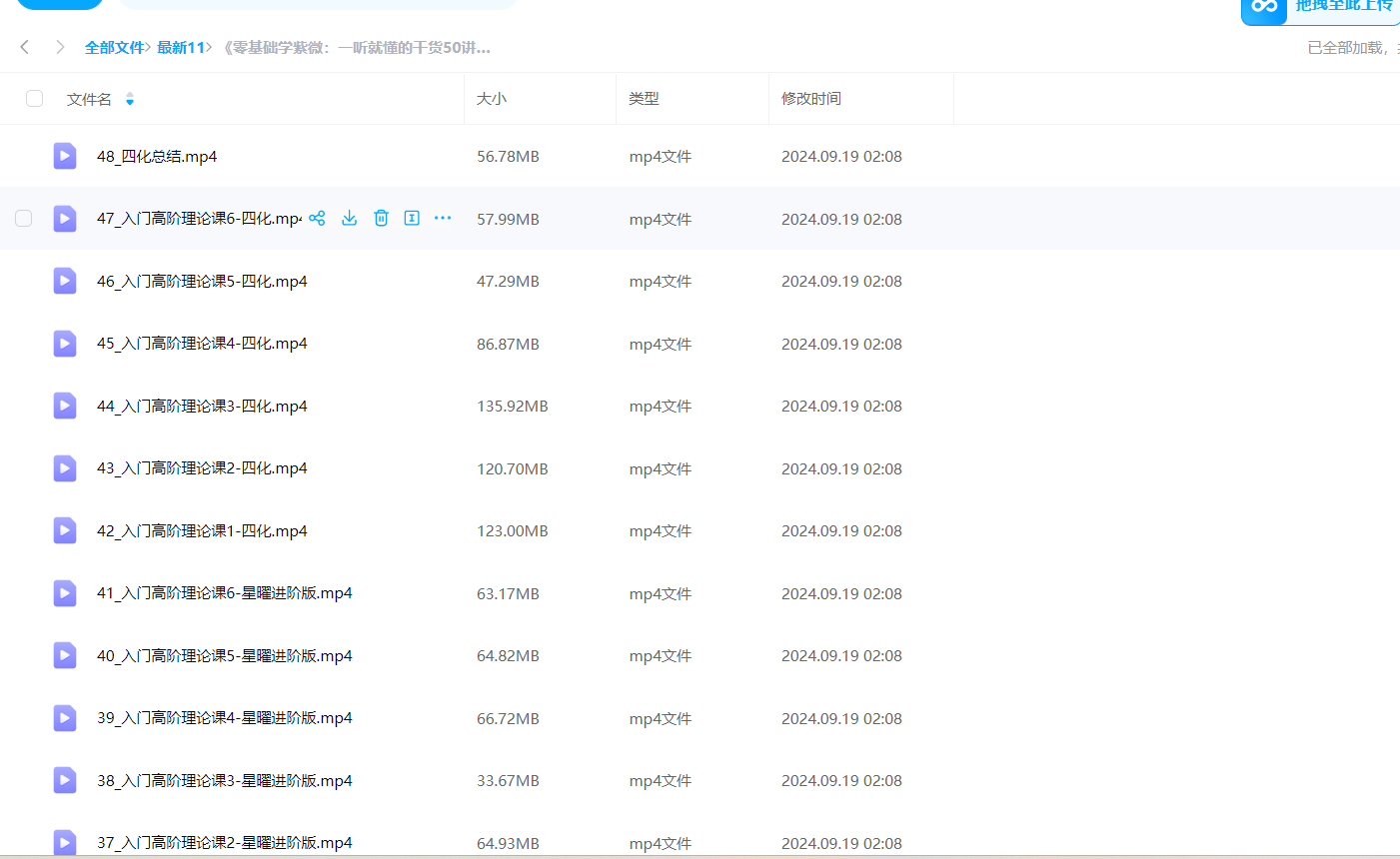Open file 45_入门高阶理论课4-四化.mp4
This screenshot has width=1400, height=859.
point(202,344)
